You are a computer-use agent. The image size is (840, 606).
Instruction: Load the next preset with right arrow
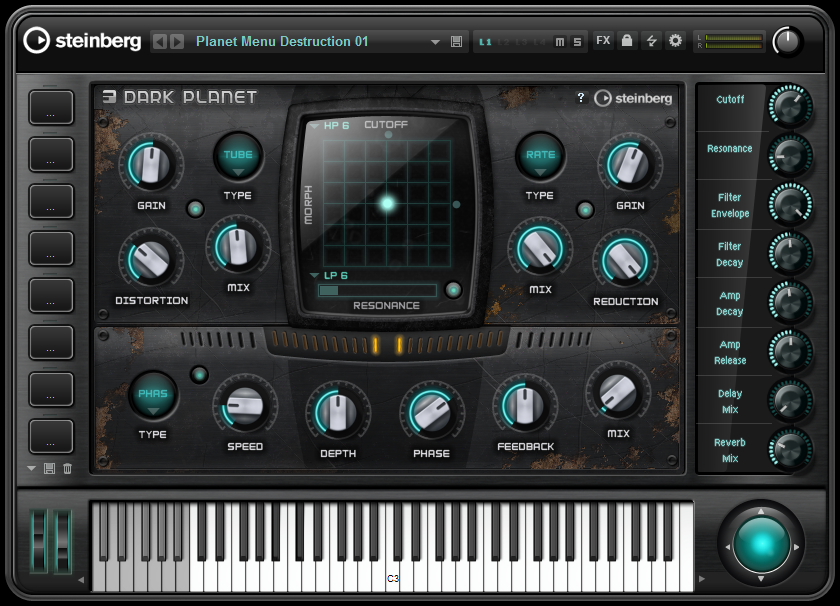(x=177, y=41)
